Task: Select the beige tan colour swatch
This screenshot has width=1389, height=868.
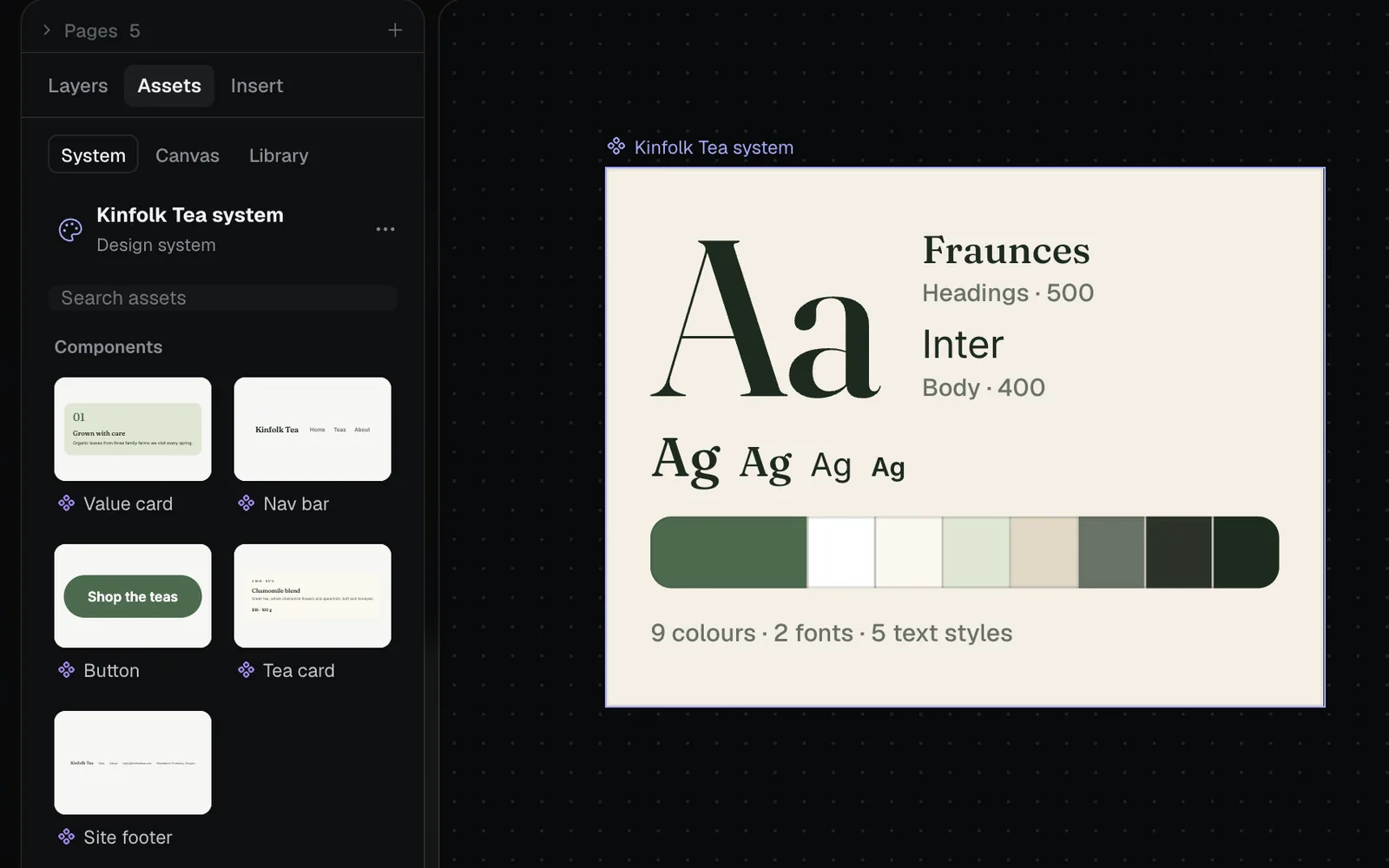Action: pyautogui.click(x=1044, y=552)
